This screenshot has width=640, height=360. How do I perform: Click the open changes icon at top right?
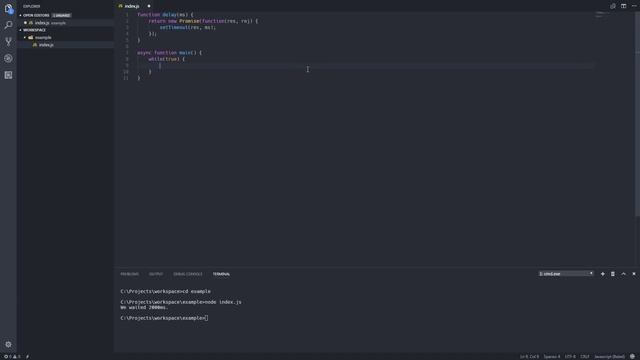pos(613,6)
